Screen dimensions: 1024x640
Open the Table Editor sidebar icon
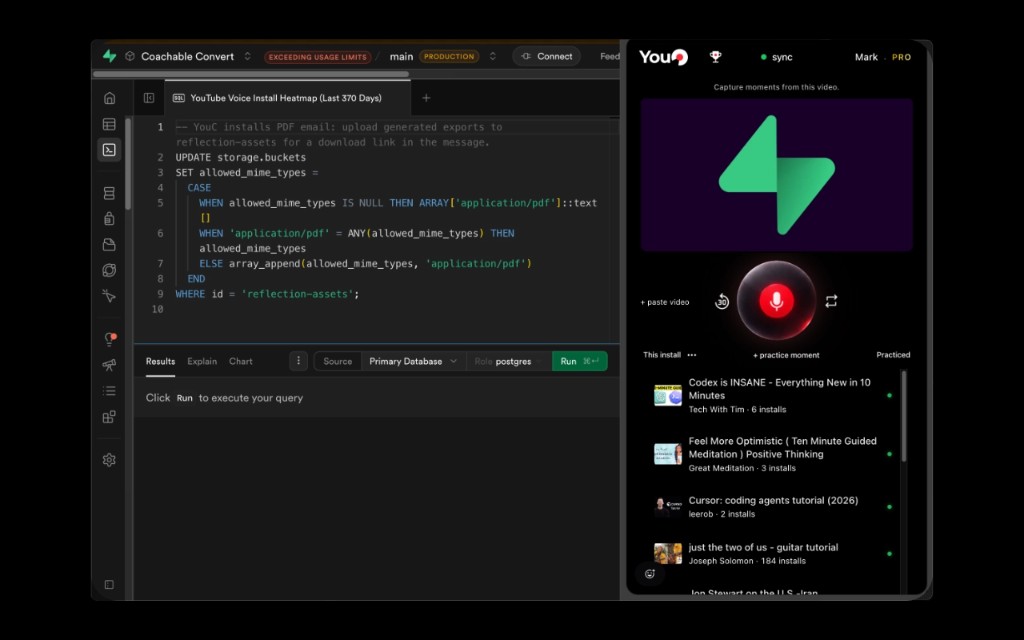(109, 124)
